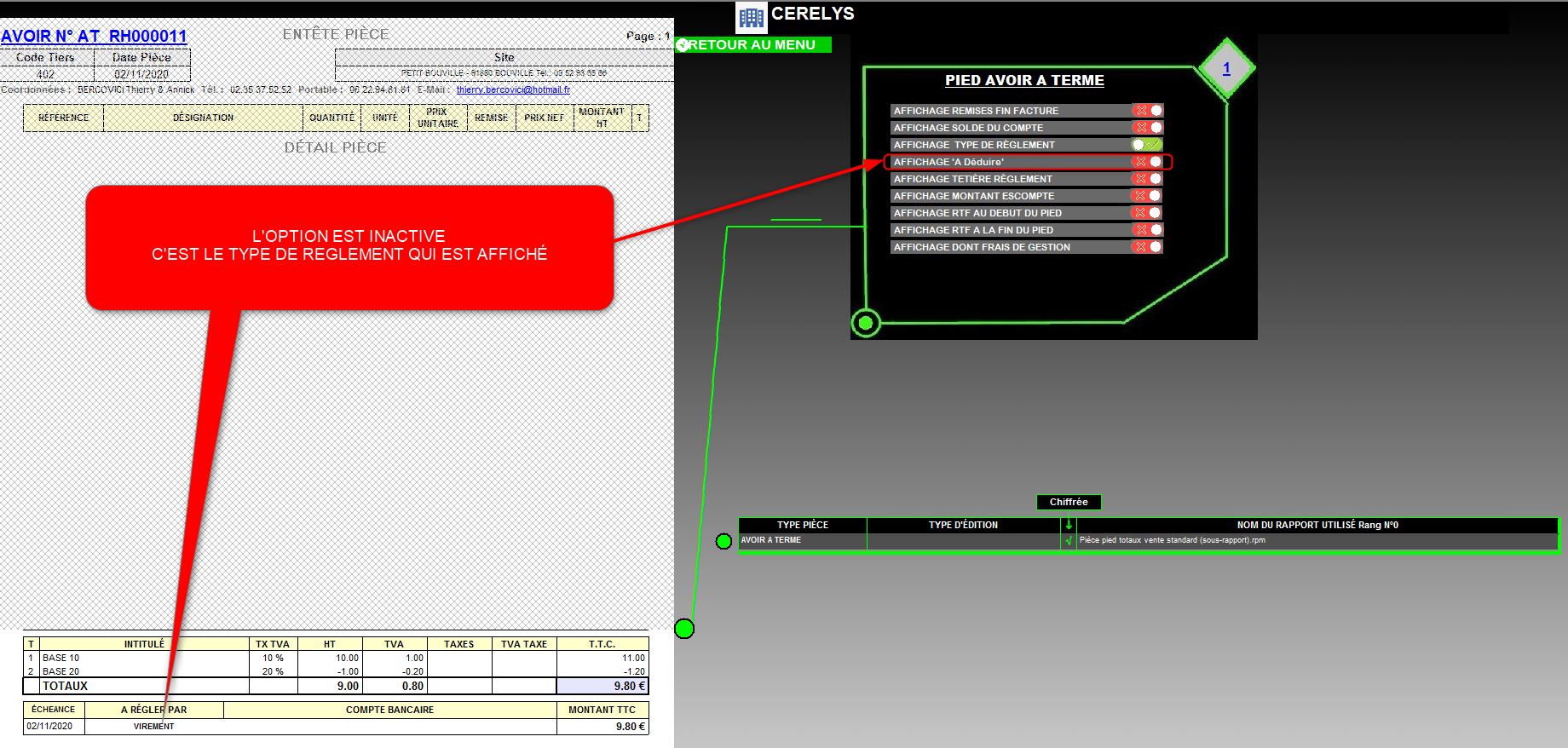
Task: Click the thierry.bercovici@hotmail.fr email link
Action: point(513,89)
